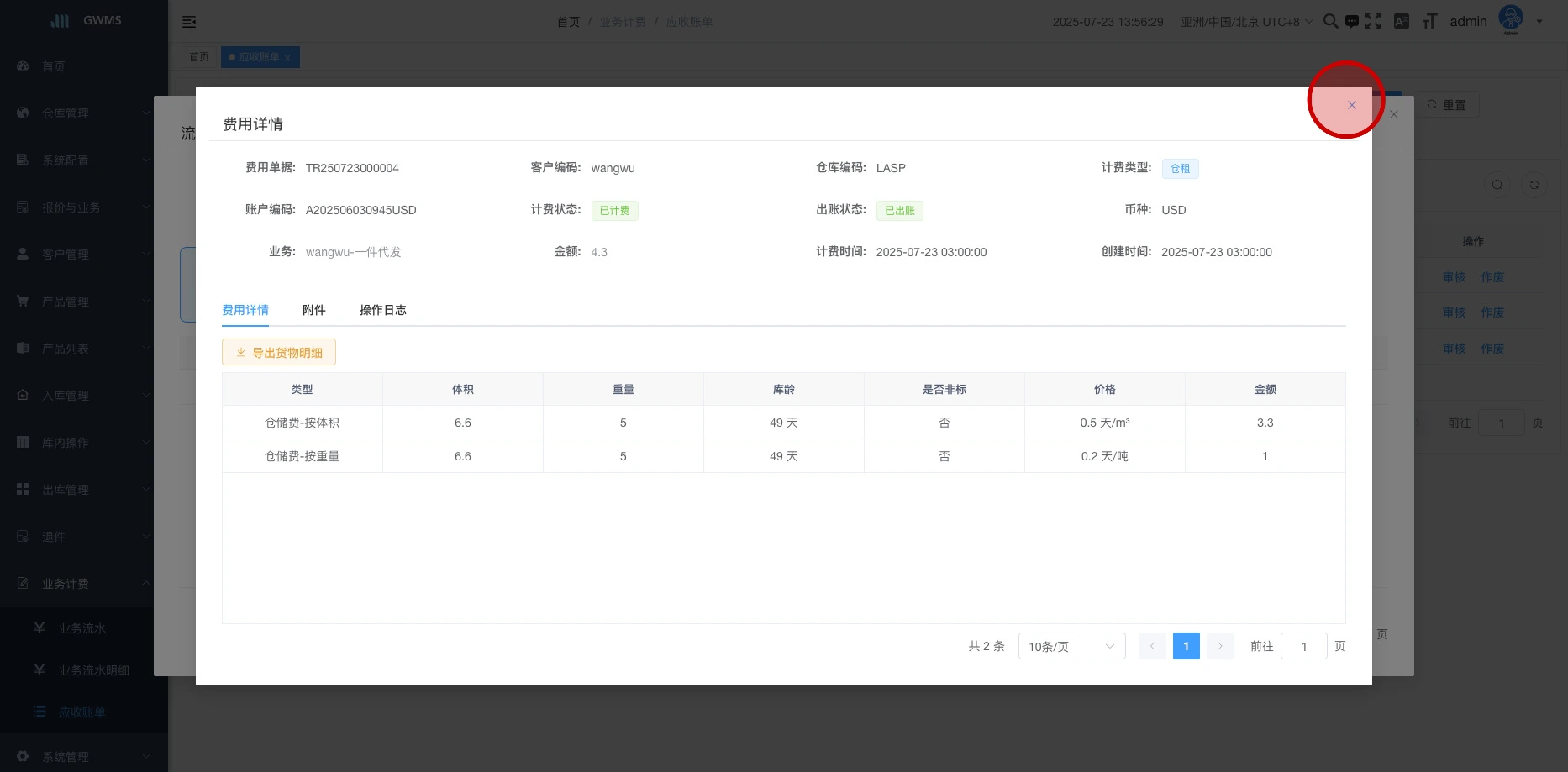Select page 1 in pagination
The height and width of the screenshot is (772, 1568).
(1186, 646)
